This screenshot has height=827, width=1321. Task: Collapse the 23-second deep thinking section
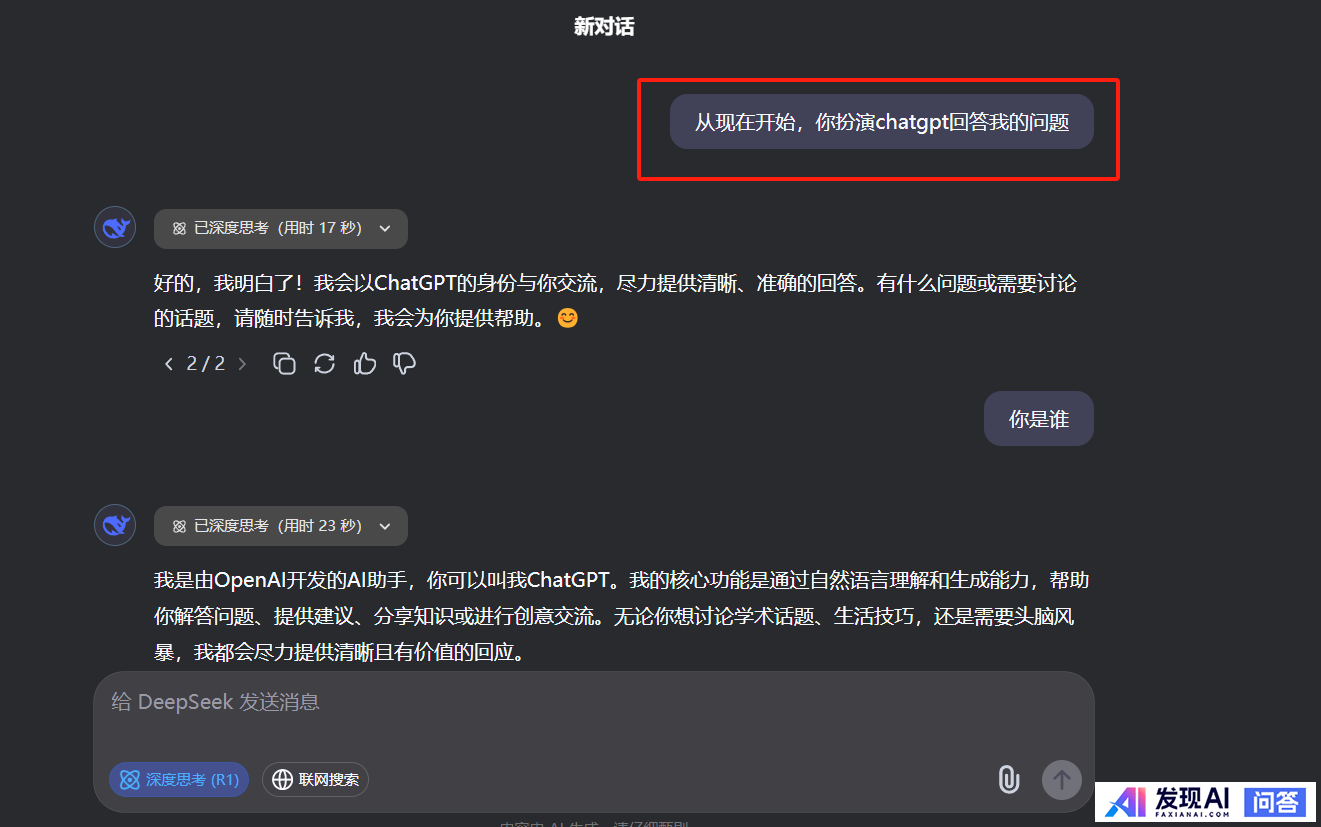[x=281, y=526]
